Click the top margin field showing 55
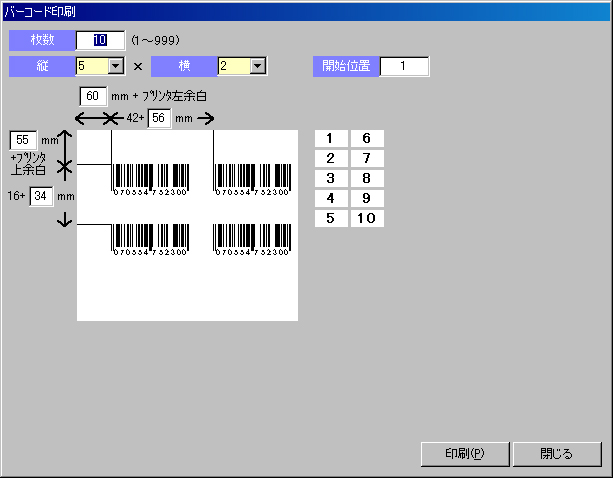This screenshot has width=613, height=478. point(23,140)
